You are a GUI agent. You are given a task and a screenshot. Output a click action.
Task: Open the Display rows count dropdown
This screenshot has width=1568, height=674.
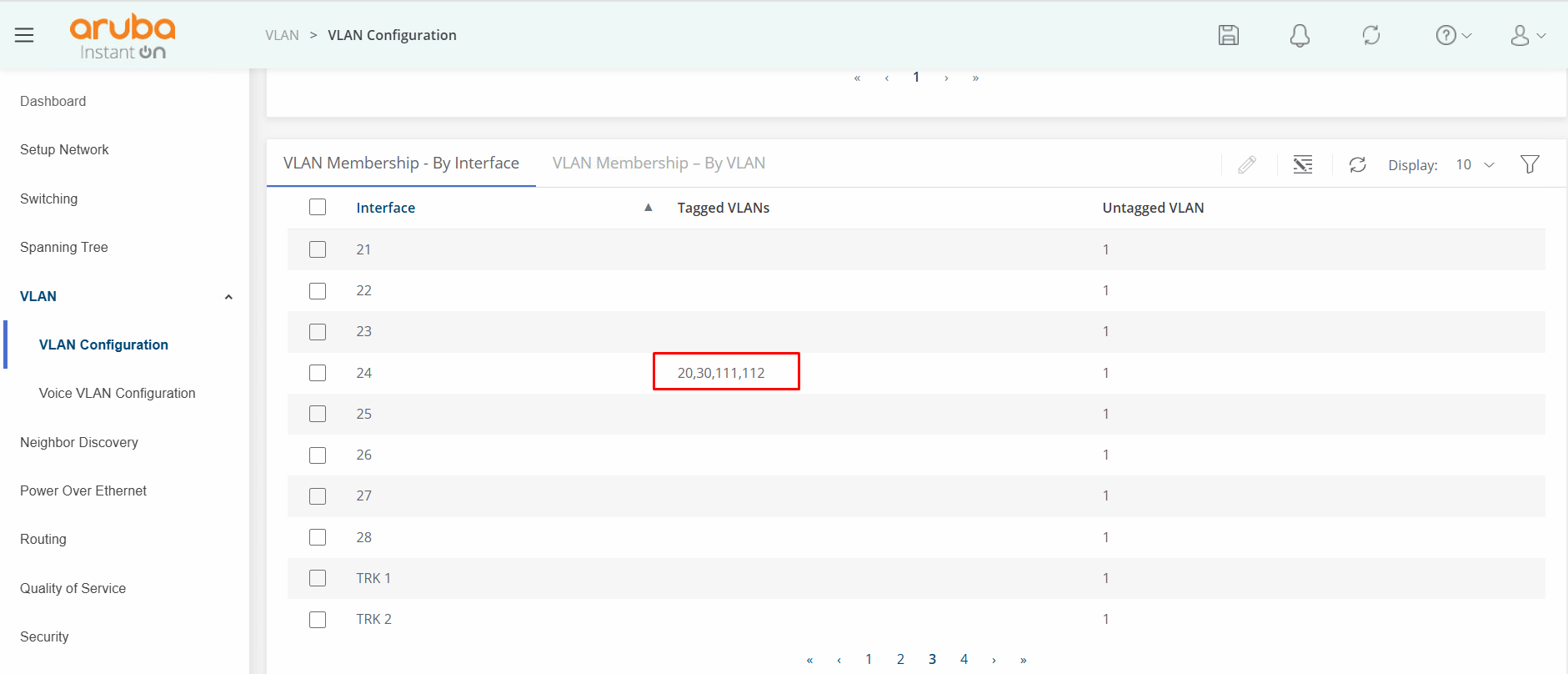pyautogui.click(x=1475, y=165)
